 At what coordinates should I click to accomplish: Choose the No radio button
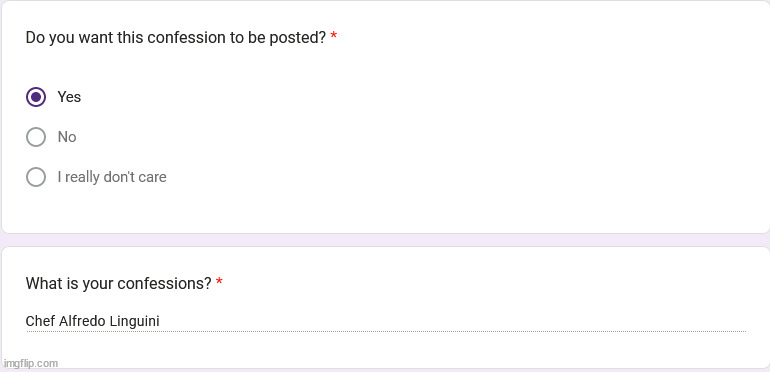click(36, 137)
